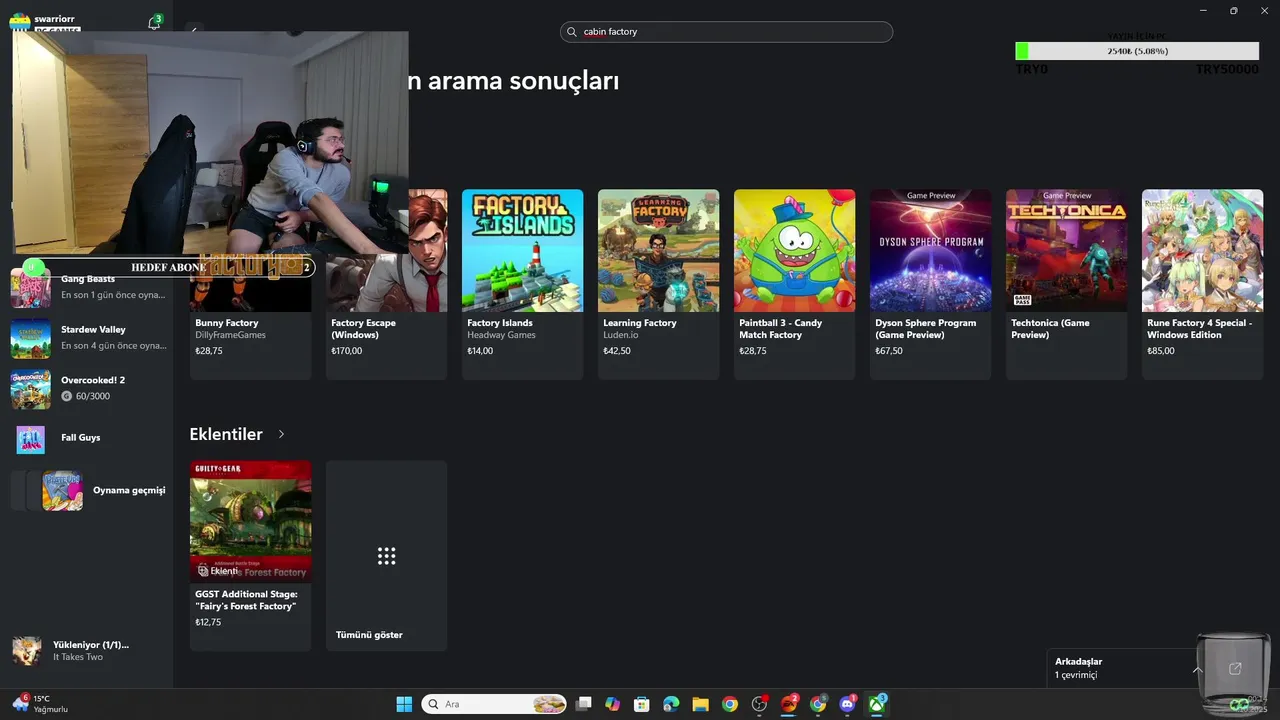Click the ₺170,00 Factory Escape price

coord(347,351)
